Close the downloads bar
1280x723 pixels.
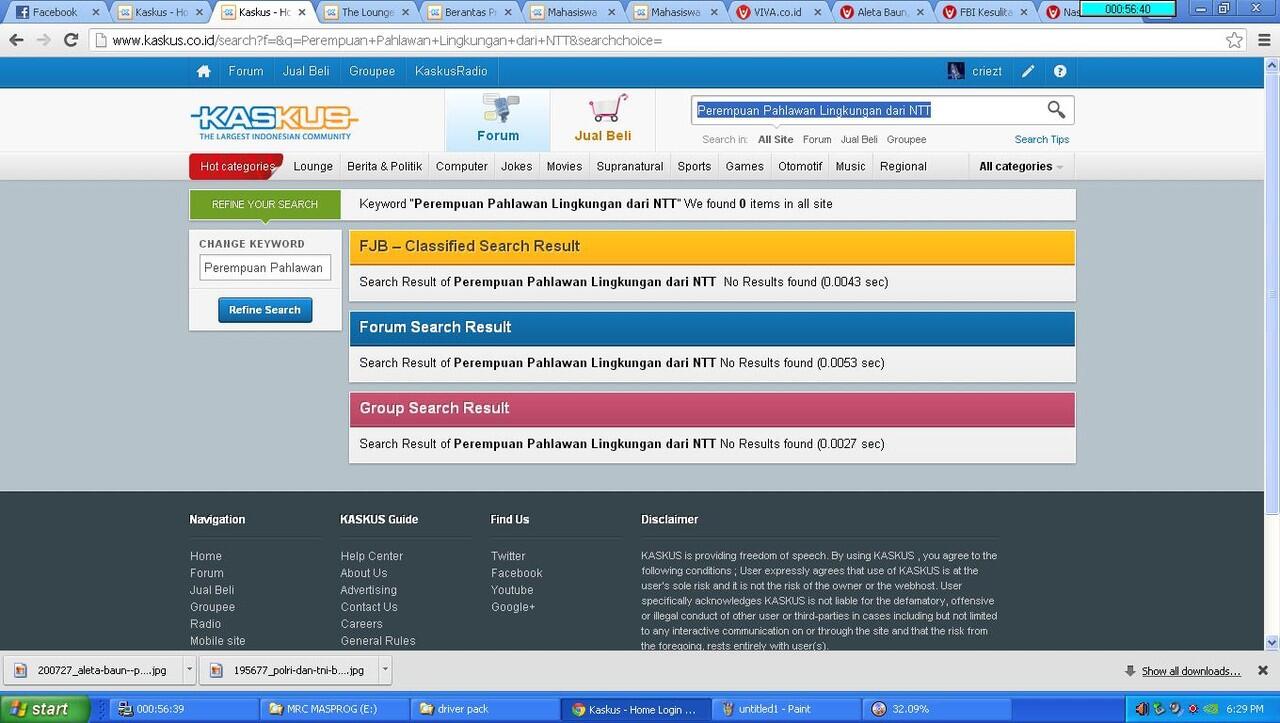click(x=1262, y=670)
